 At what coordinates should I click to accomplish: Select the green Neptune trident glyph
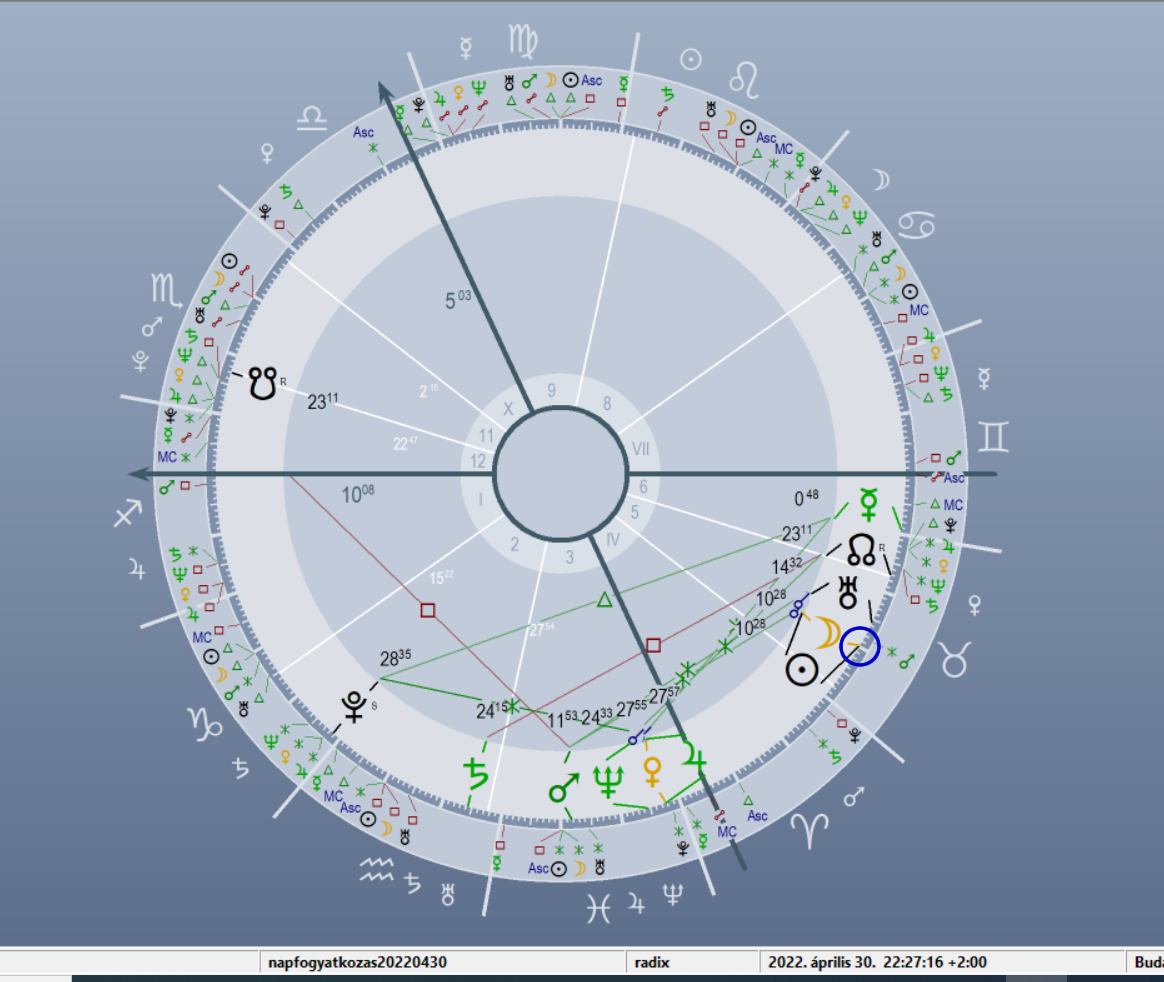608,778
